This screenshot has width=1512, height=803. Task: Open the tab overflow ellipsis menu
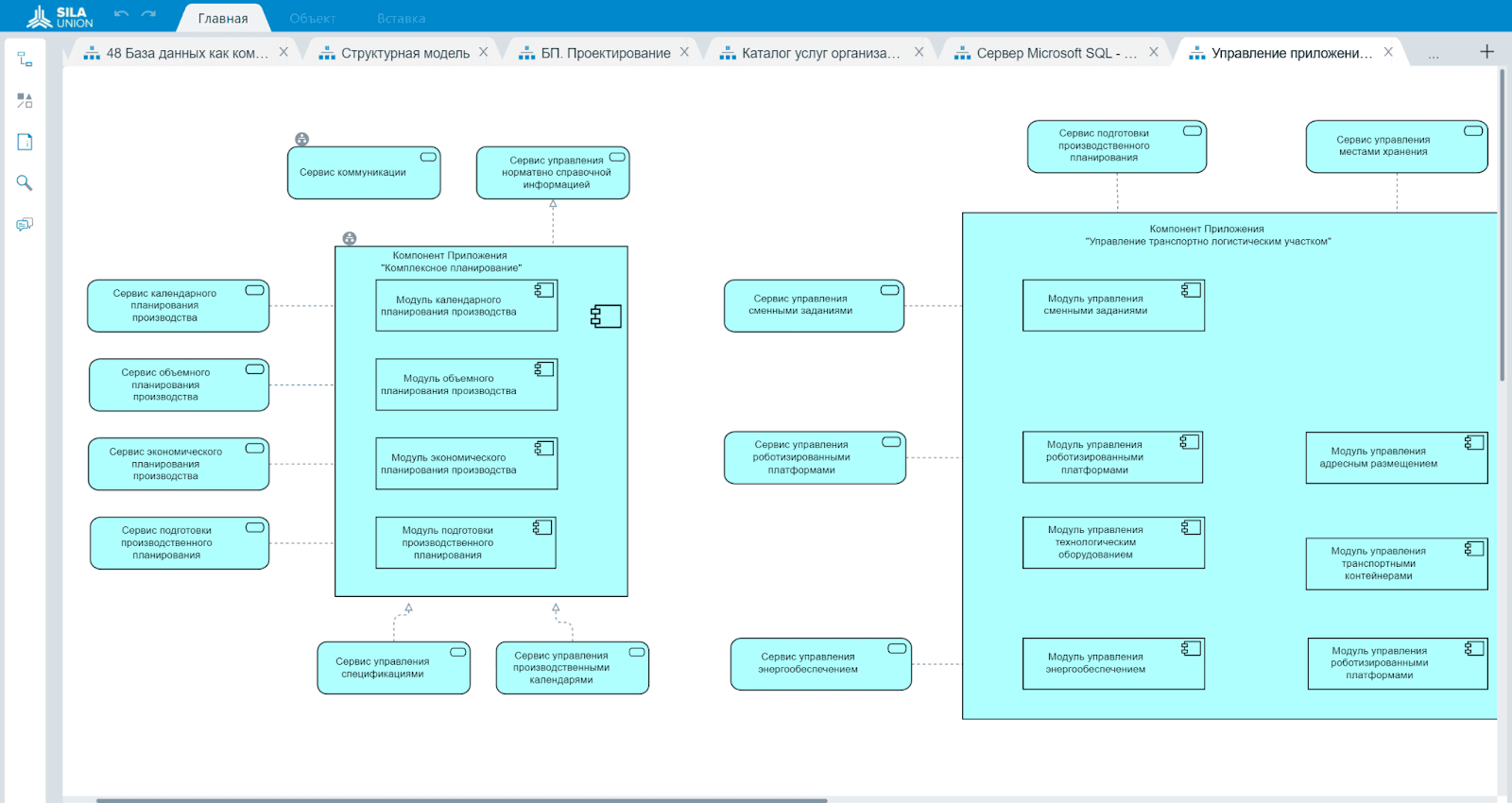(1434, 54)
